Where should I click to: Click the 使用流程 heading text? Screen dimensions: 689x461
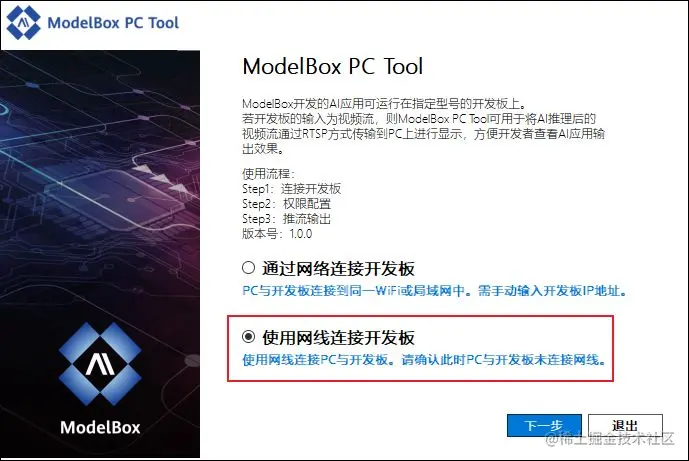268,174
